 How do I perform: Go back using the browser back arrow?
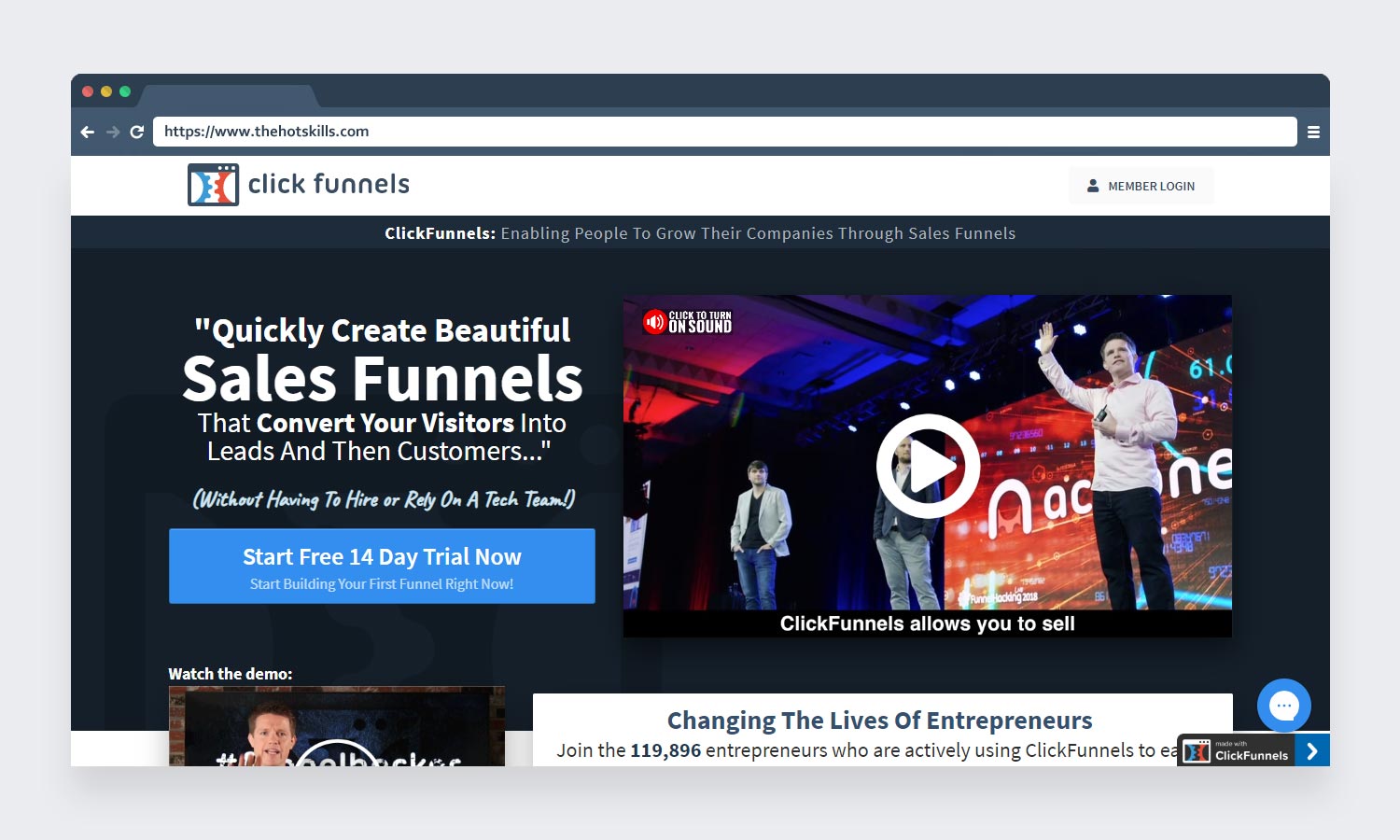pyautogui.click(x=88, y=133)
